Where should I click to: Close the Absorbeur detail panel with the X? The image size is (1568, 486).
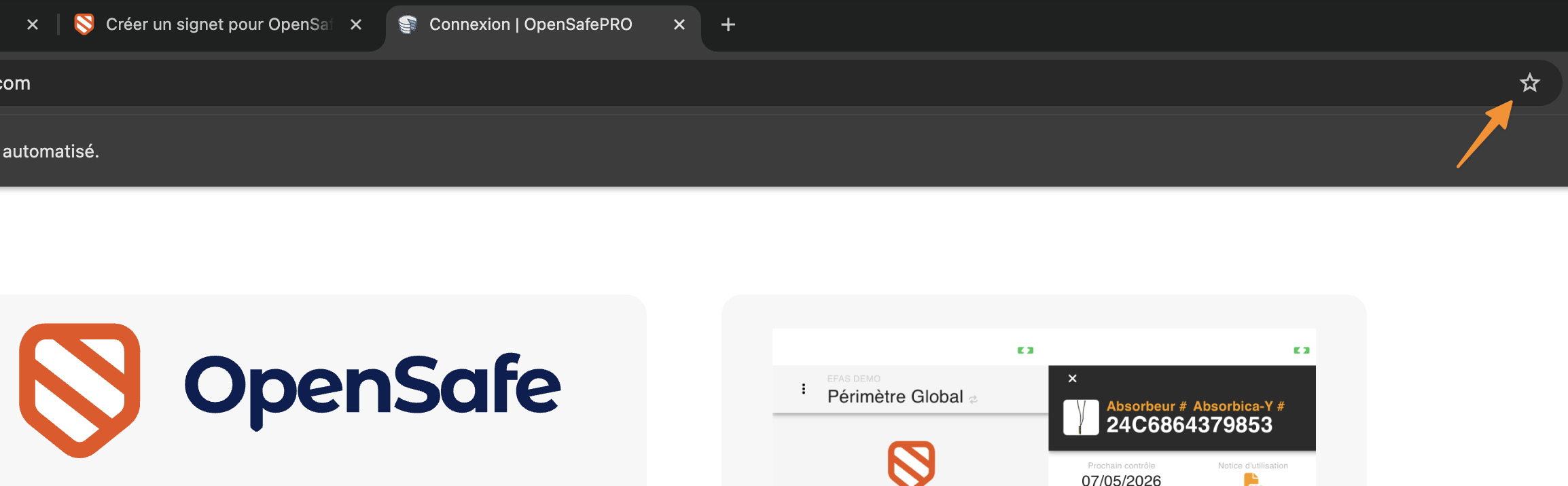coord(1072,379)
